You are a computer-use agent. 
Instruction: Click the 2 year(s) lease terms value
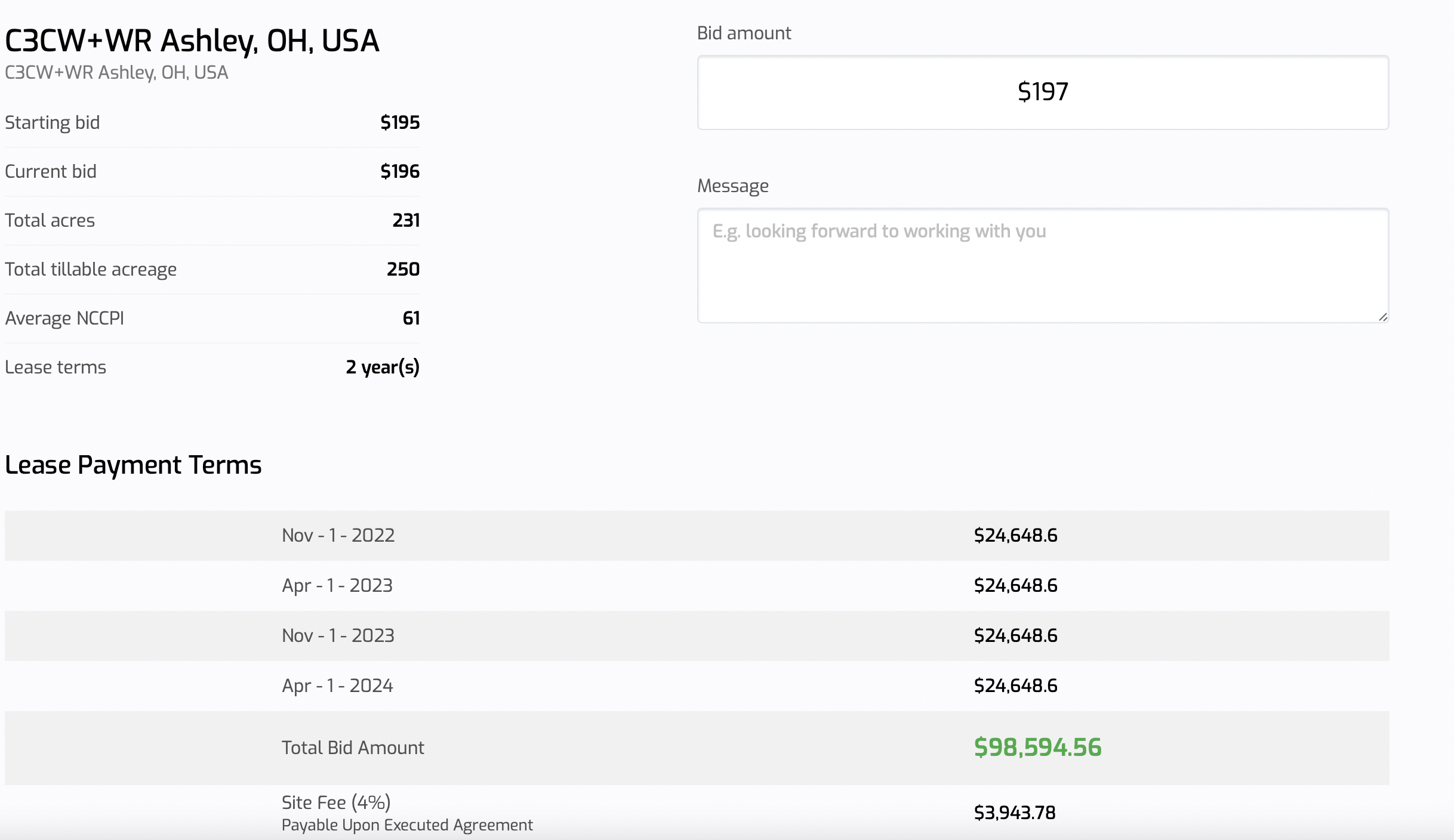(383, 367)
